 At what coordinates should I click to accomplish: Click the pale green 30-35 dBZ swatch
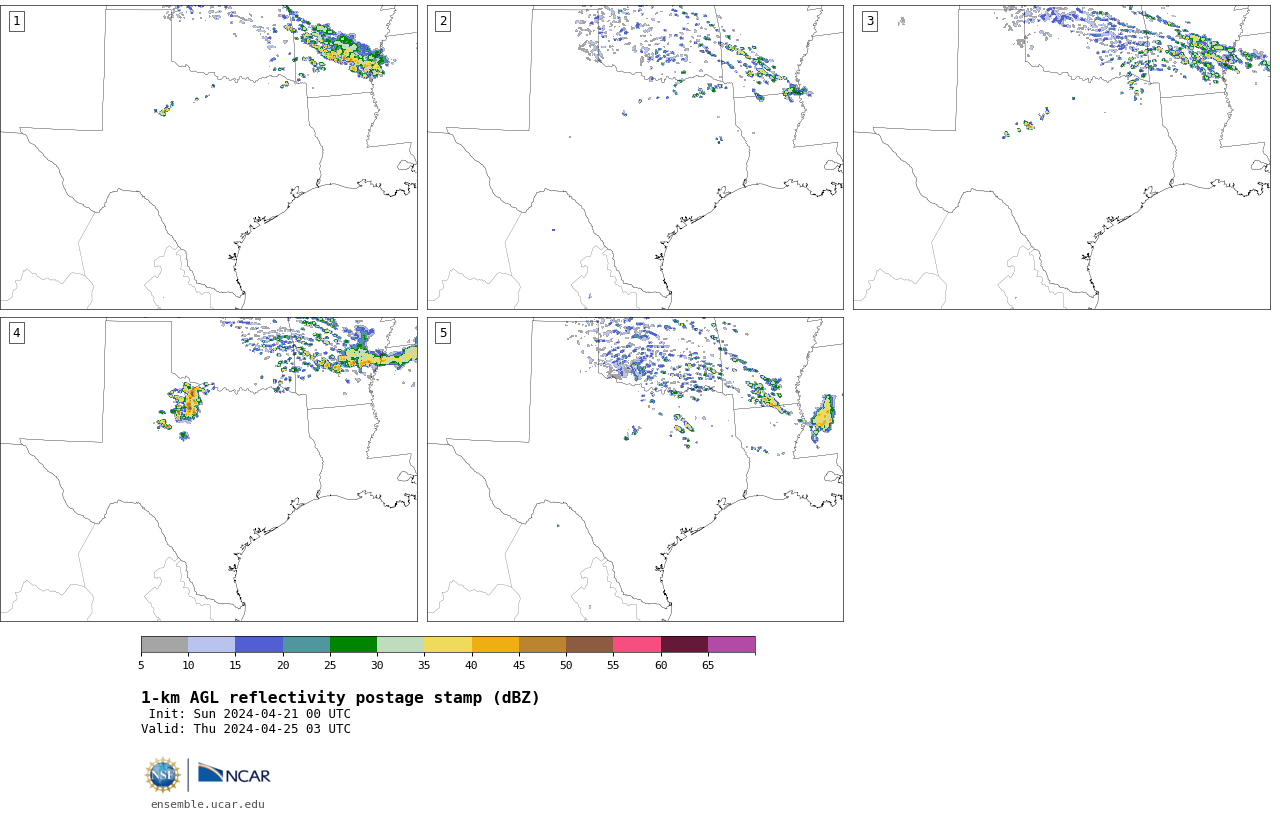[x=401, y=644]
